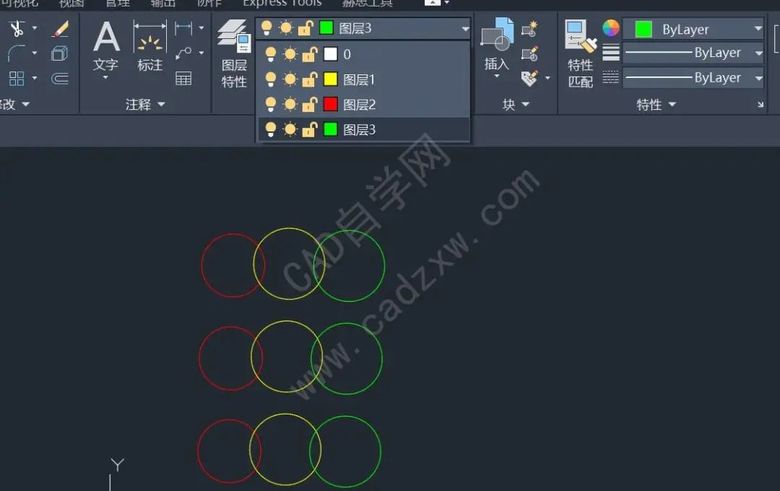780x491 pixels.
Task: Toggle lock icon for layer 0
Action: tap(309, 54)
